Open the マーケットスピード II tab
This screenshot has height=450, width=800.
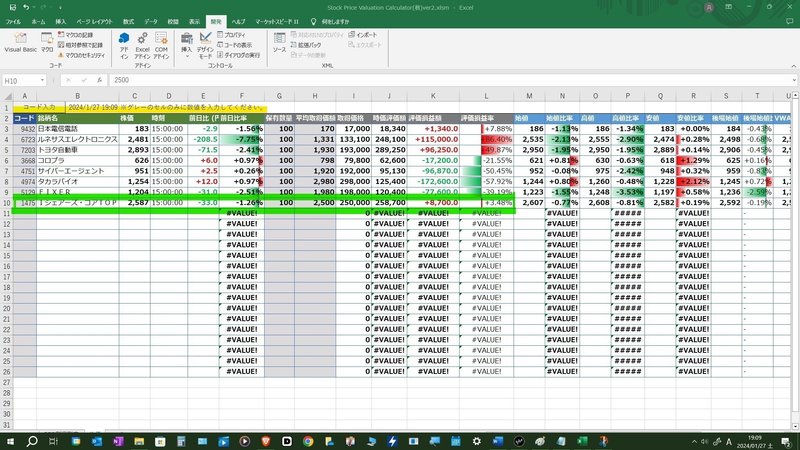coord(277,21)
